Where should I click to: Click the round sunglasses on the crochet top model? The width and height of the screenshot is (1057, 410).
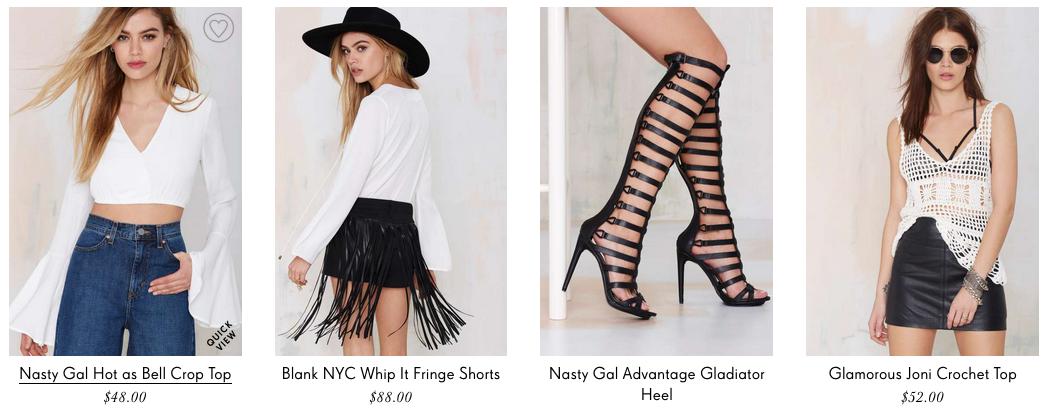948,55
